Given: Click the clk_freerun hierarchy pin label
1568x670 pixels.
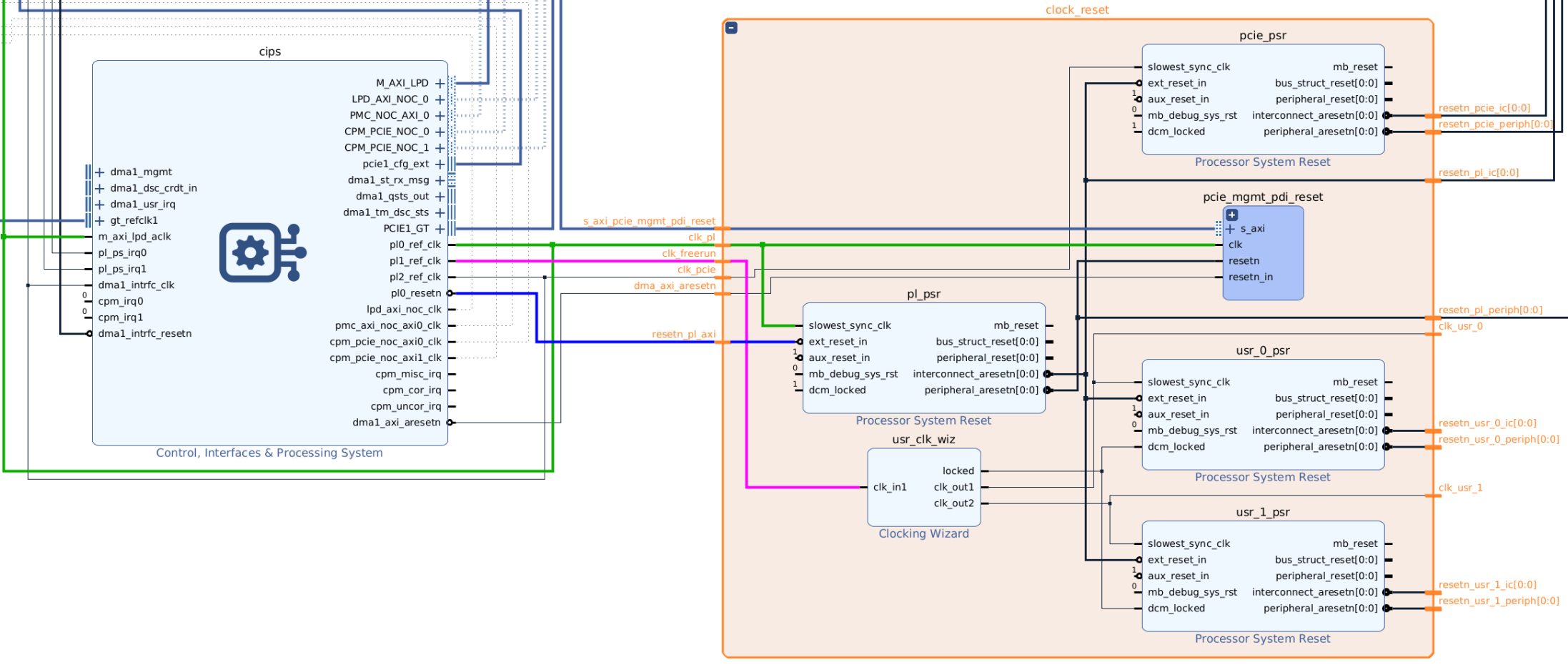Looking at the screenshot, I should pos(688,253).
